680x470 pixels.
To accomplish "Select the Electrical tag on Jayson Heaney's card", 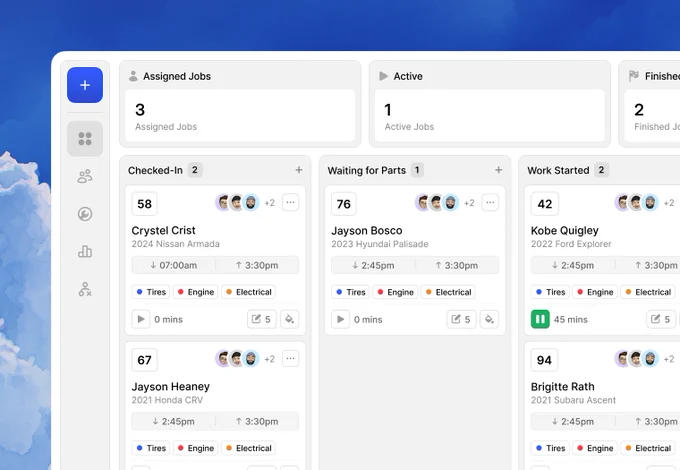I will tap(248, 448).
